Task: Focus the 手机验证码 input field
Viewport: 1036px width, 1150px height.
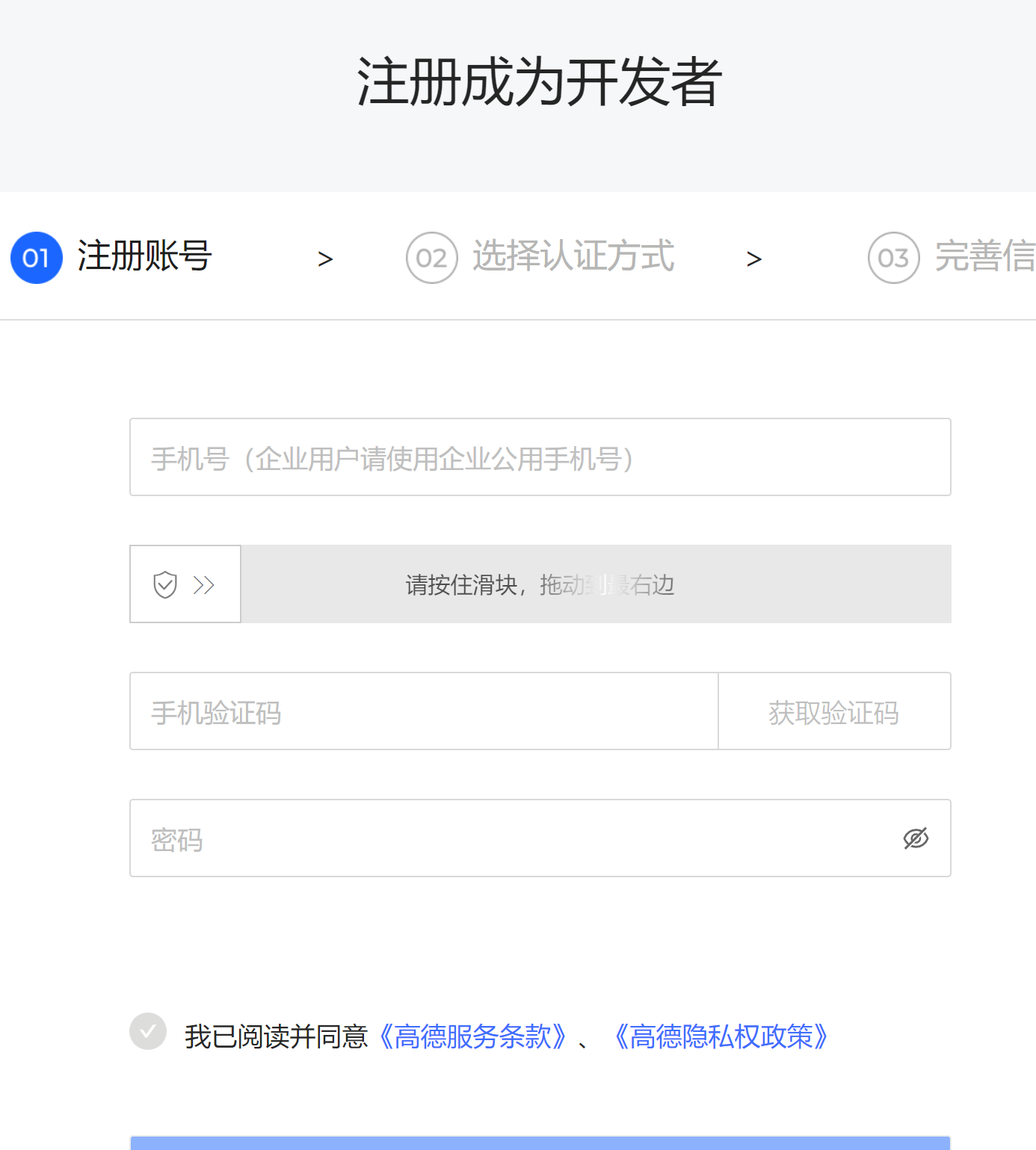Action: pos(423,711)
